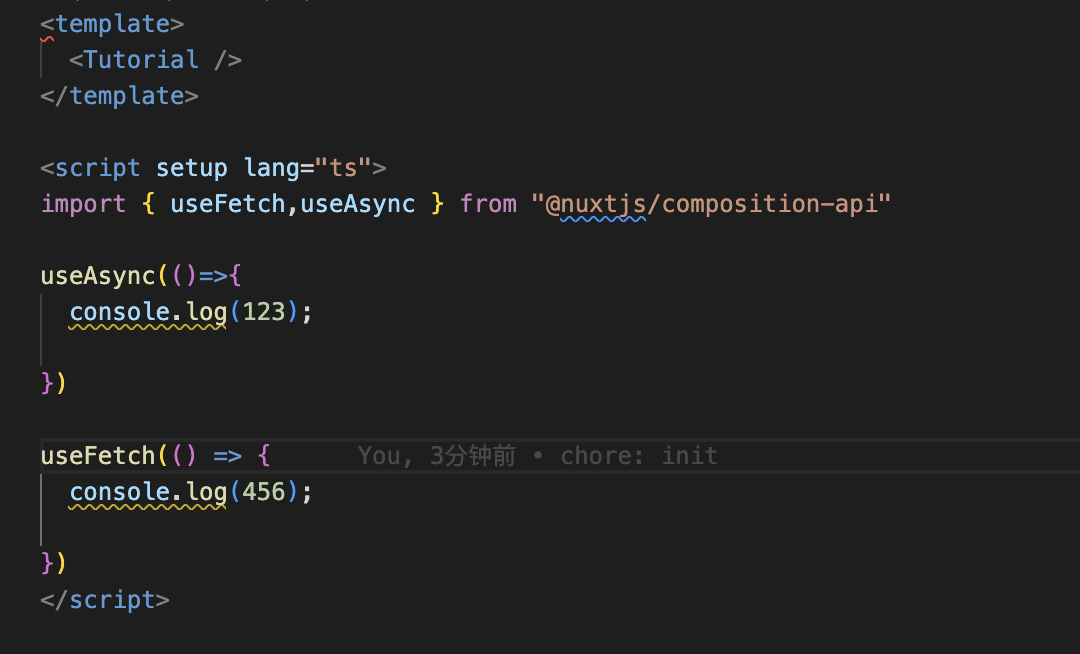Click the opening template tag

tap(112, 24)
